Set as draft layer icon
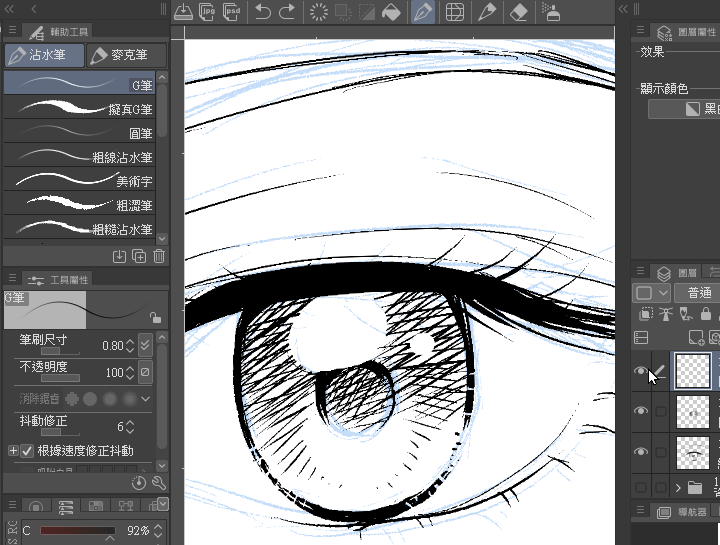Viewport: 720px width, 545px height. (x=686, y=314)
